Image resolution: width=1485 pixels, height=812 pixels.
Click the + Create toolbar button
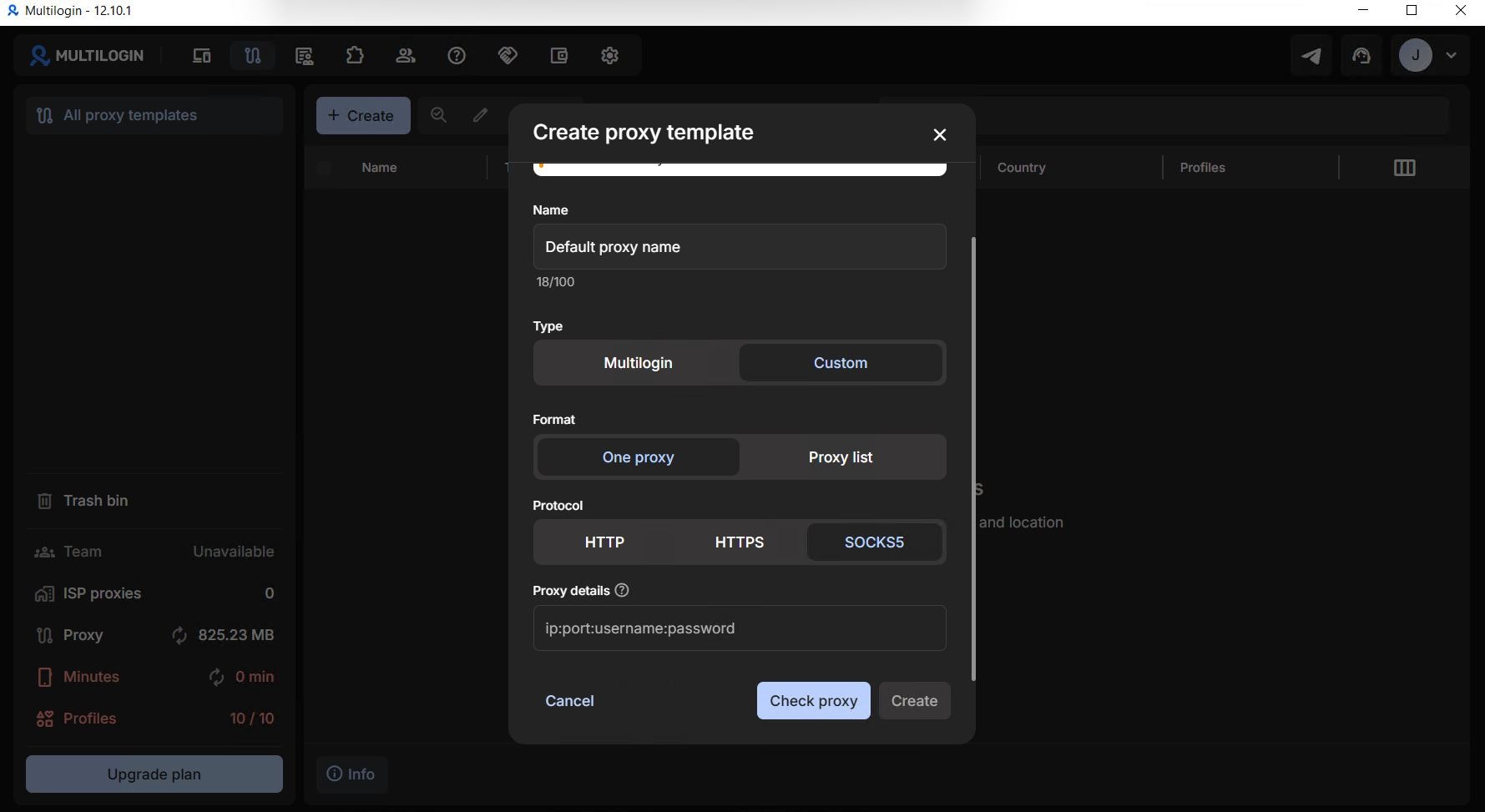click(x=363, y=115)
